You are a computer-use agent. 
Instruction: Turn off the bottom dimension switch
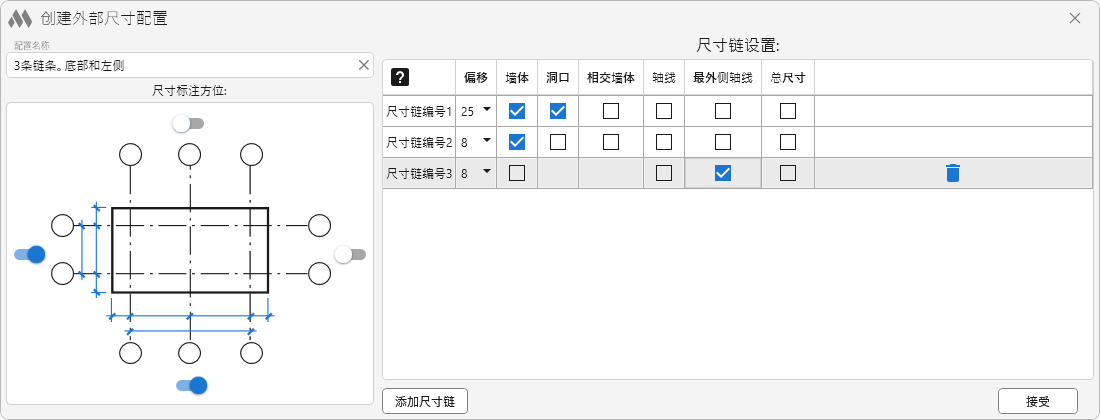point(191,385)
